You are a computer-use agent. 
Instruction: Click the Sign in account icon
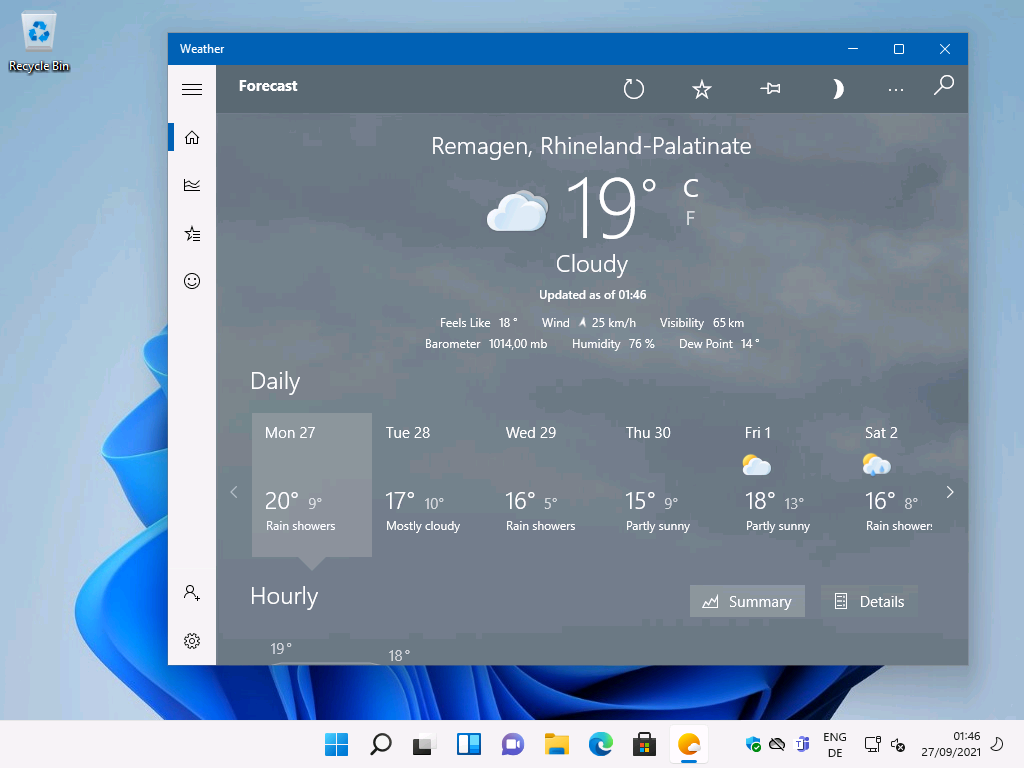point(192,593)
